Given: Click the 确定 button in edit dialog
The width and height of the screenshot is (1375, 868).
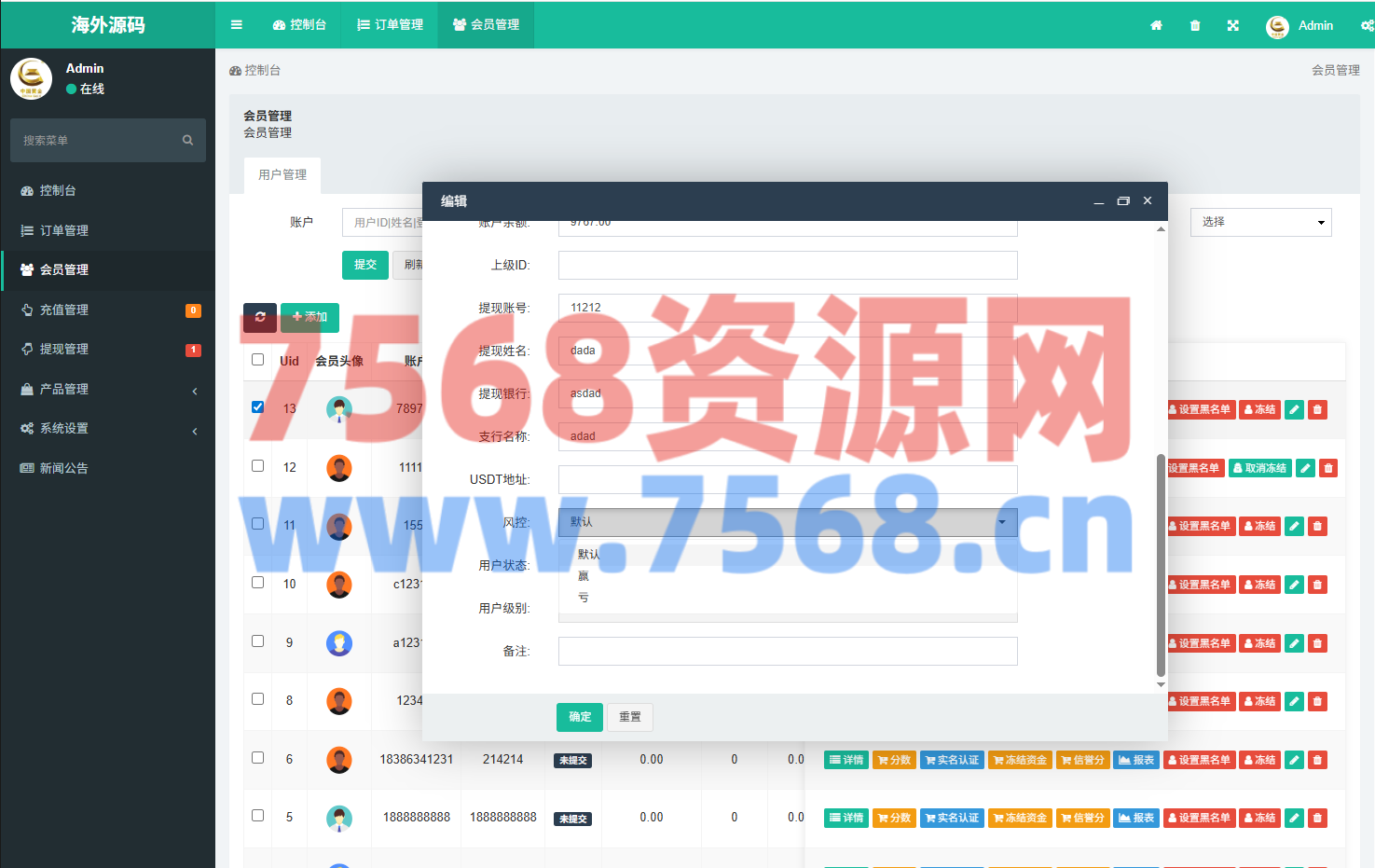Looking at the screenshot, I should coord(580,717).
